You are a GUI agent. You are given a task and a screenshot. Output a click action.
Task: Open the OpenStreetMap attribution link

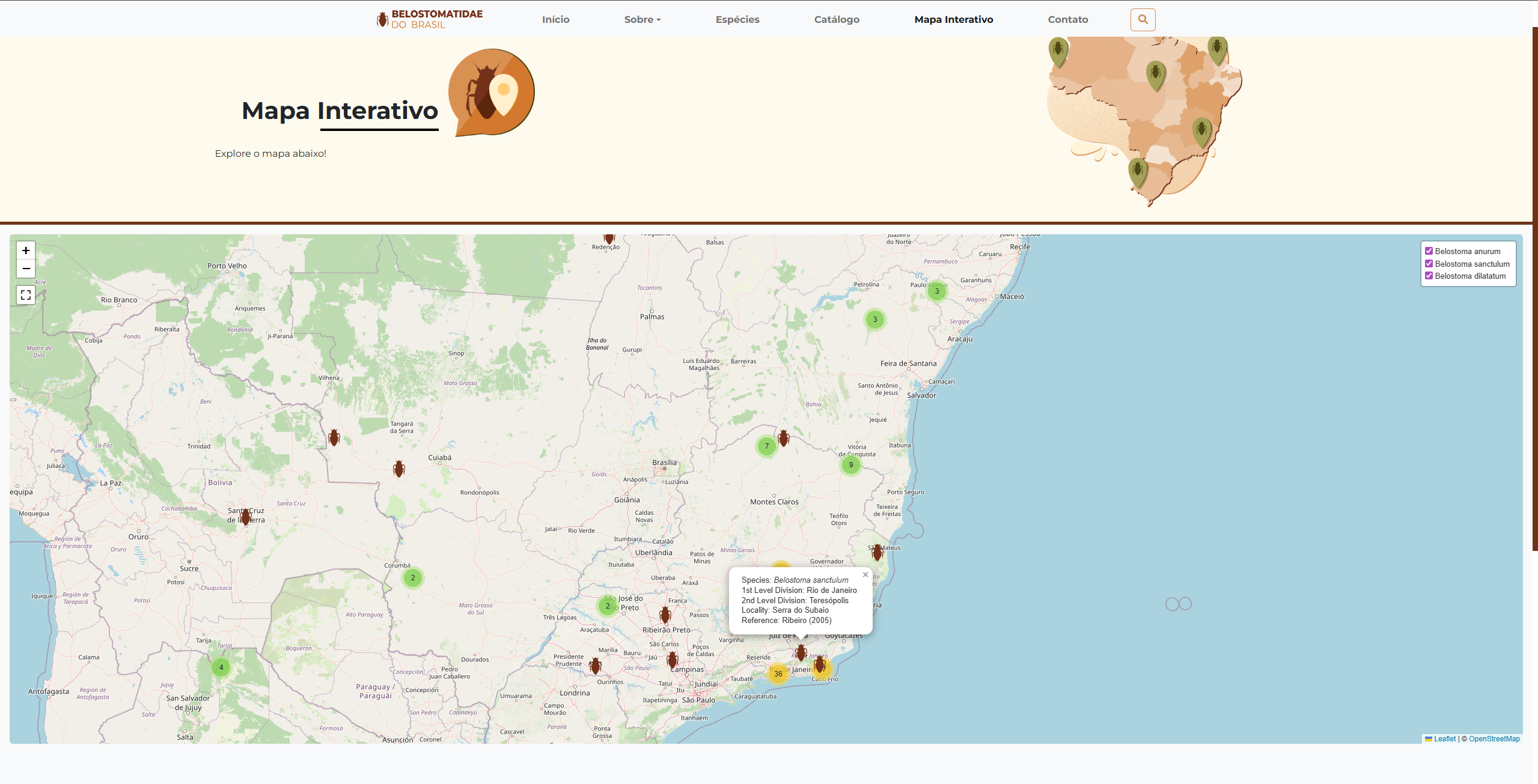click(x=1494, y=739)
